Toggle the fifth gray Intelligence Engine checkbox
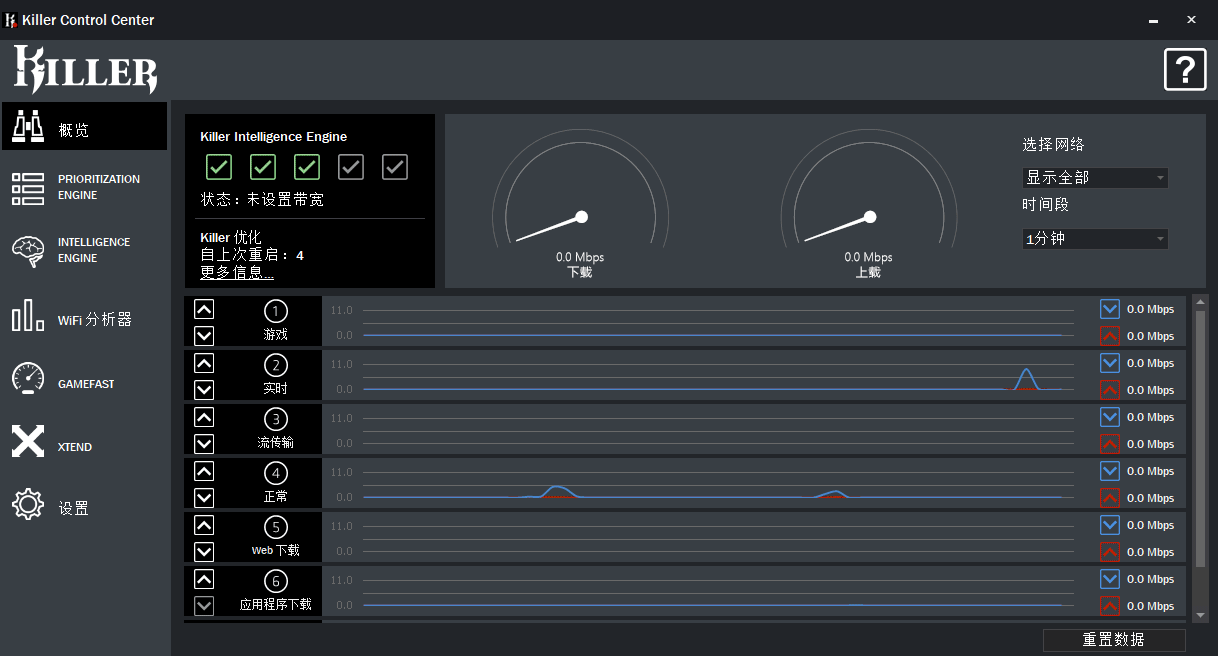 [x=395, y=167]
